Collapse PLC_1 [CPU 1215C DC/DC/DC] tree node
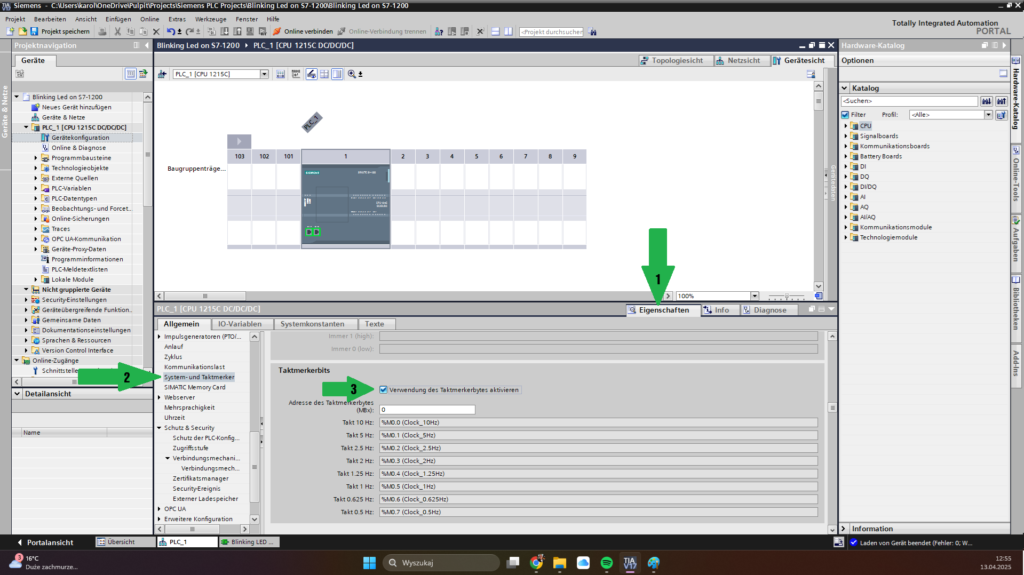1024x575 pixels. point(26,127)
